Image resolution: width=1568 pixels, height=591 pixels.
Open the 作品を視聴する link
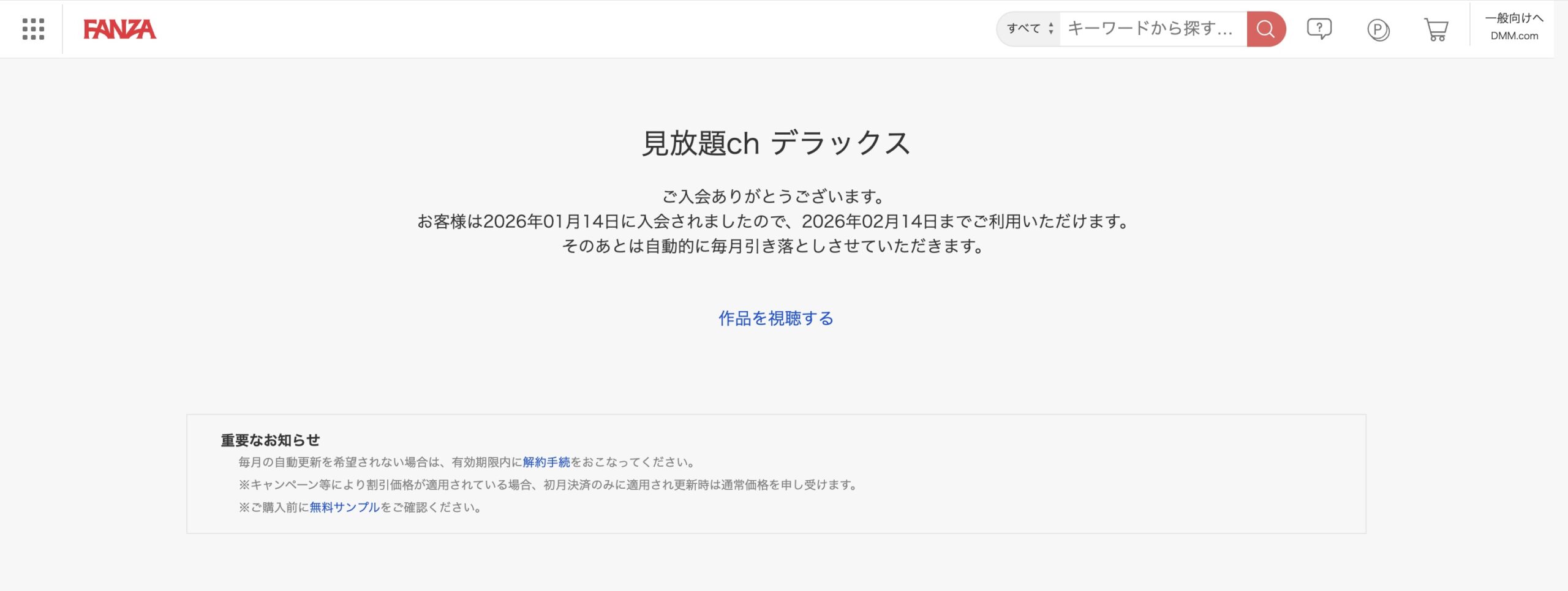click(776, 319)
